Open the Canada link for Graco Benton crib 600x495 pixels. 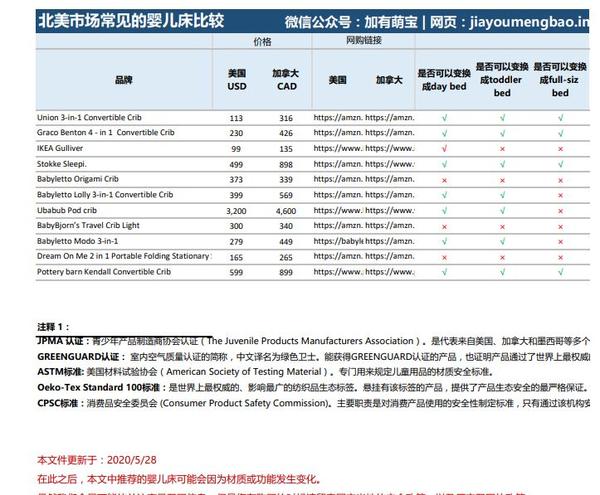tap(390, 133)
